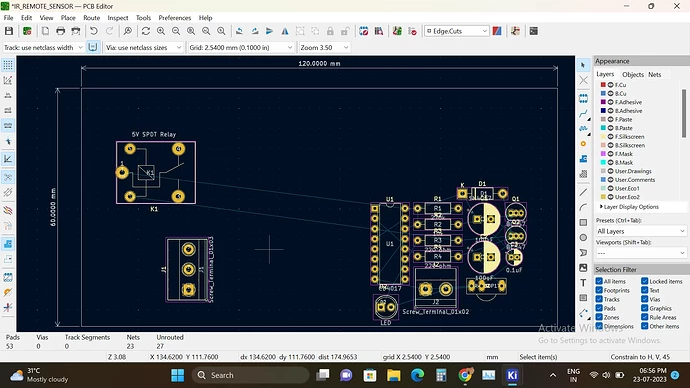Image resolution: width=690 pixels, height=388 pixels.
Task: Toggle the Footprints selection filter checkbox
Action: [x=599, y=290]
